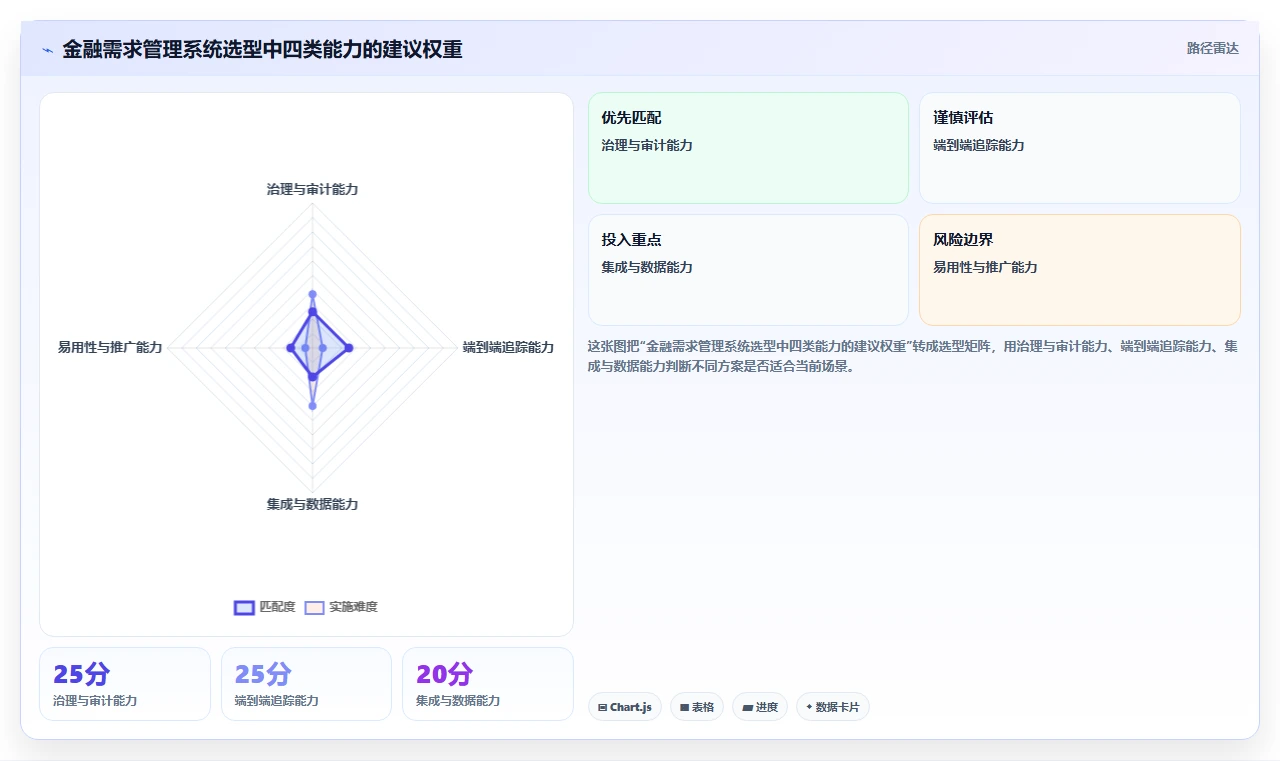Viewport: 1280px width, 761px height.
Task: Select the 风险边界 card
Action: pyautogui.click(x=1080, y=270)
